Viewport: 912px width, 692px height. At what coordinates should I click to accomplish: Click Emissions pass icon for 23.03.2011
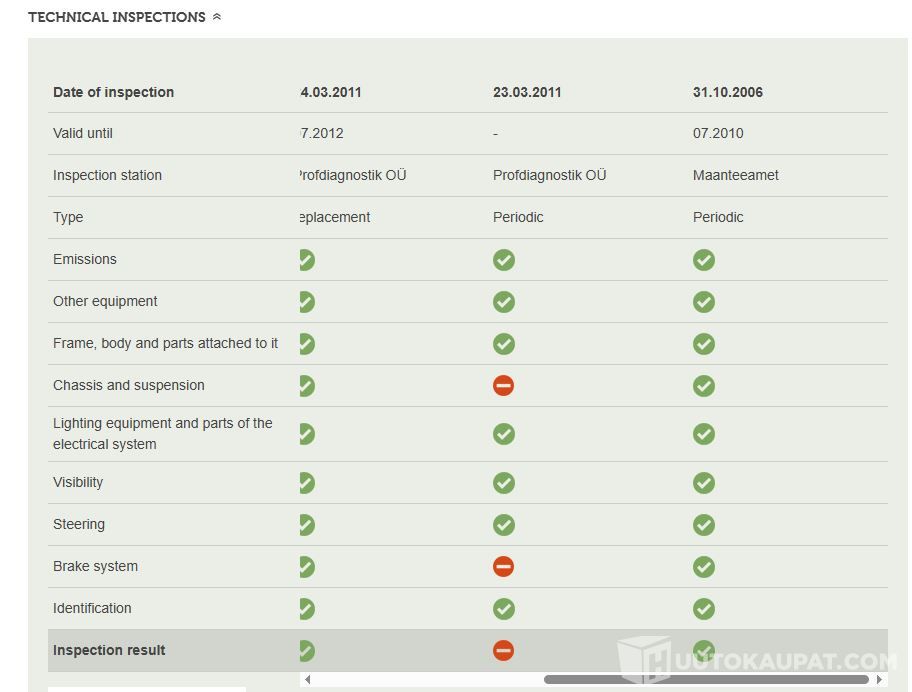tap(504, 260)
